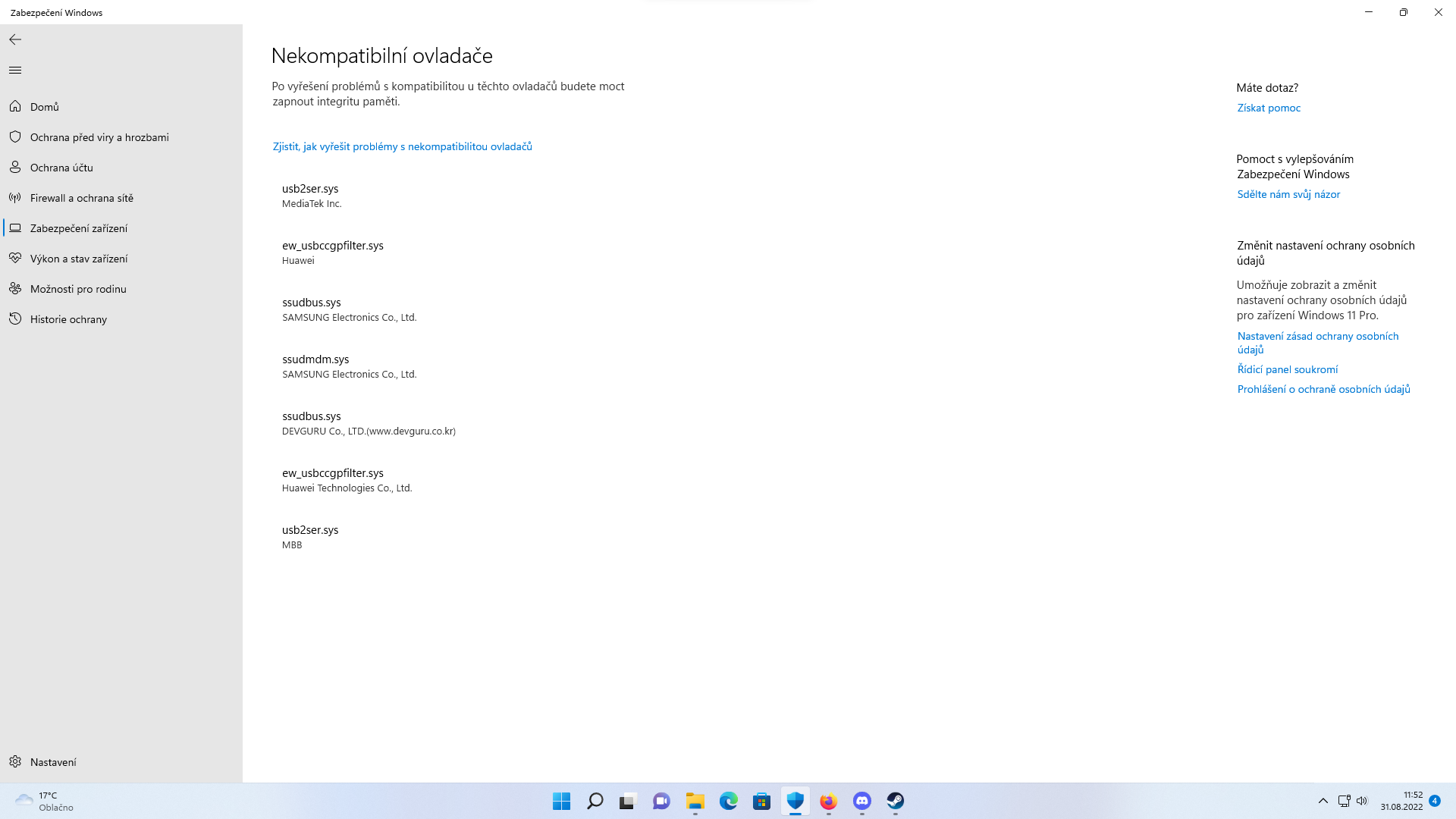Open Firefox from the taskbar
1456x819 pixels.
(828, 801)
